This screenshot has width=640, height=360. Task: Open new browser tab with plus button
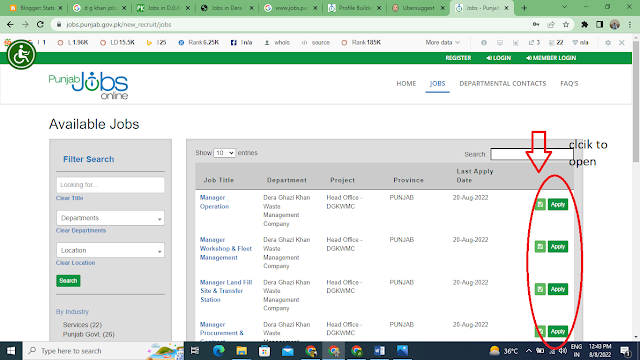[524, 8]
